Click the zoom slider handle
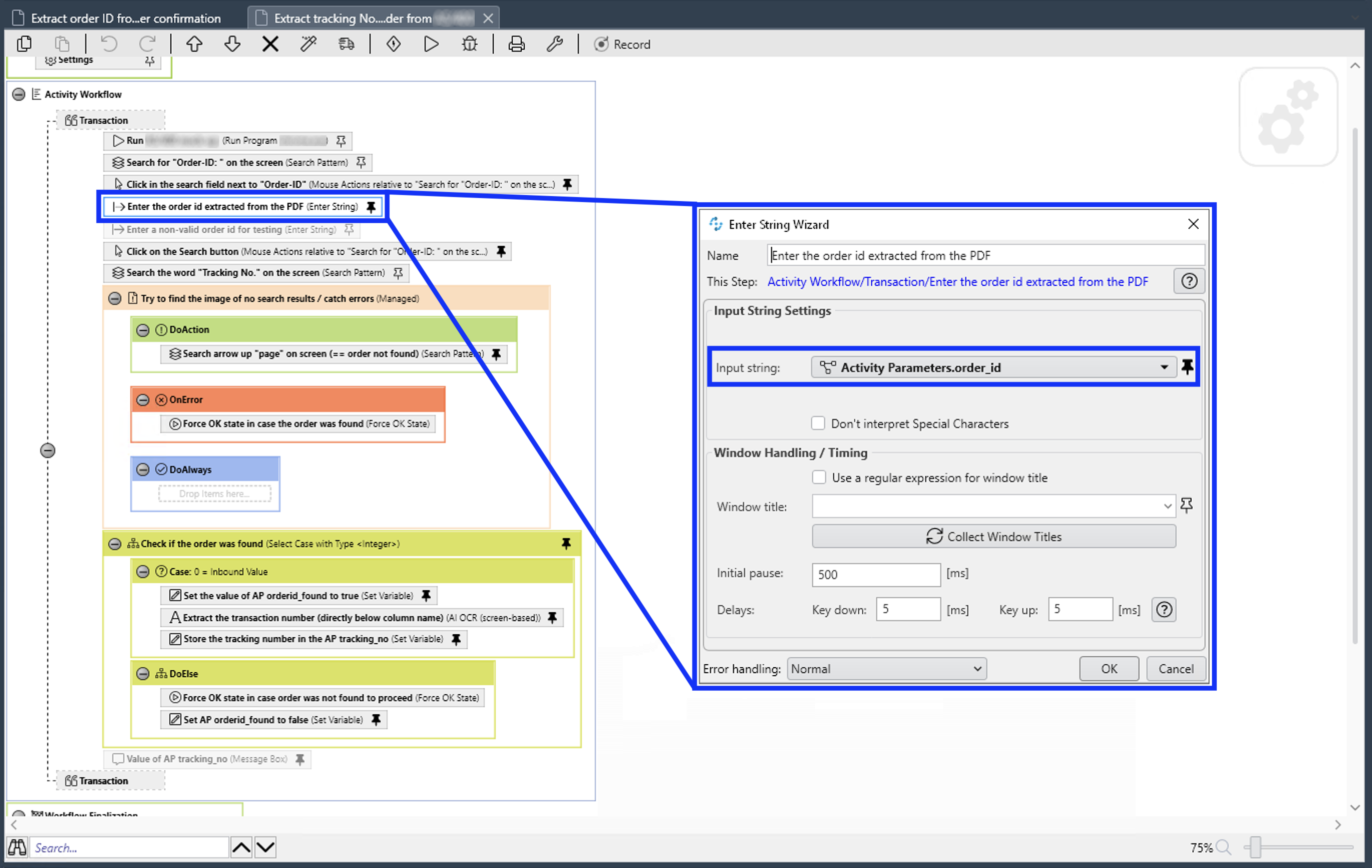The width and height of the screenshot is (1372, 868). [x=1255, y=847]
